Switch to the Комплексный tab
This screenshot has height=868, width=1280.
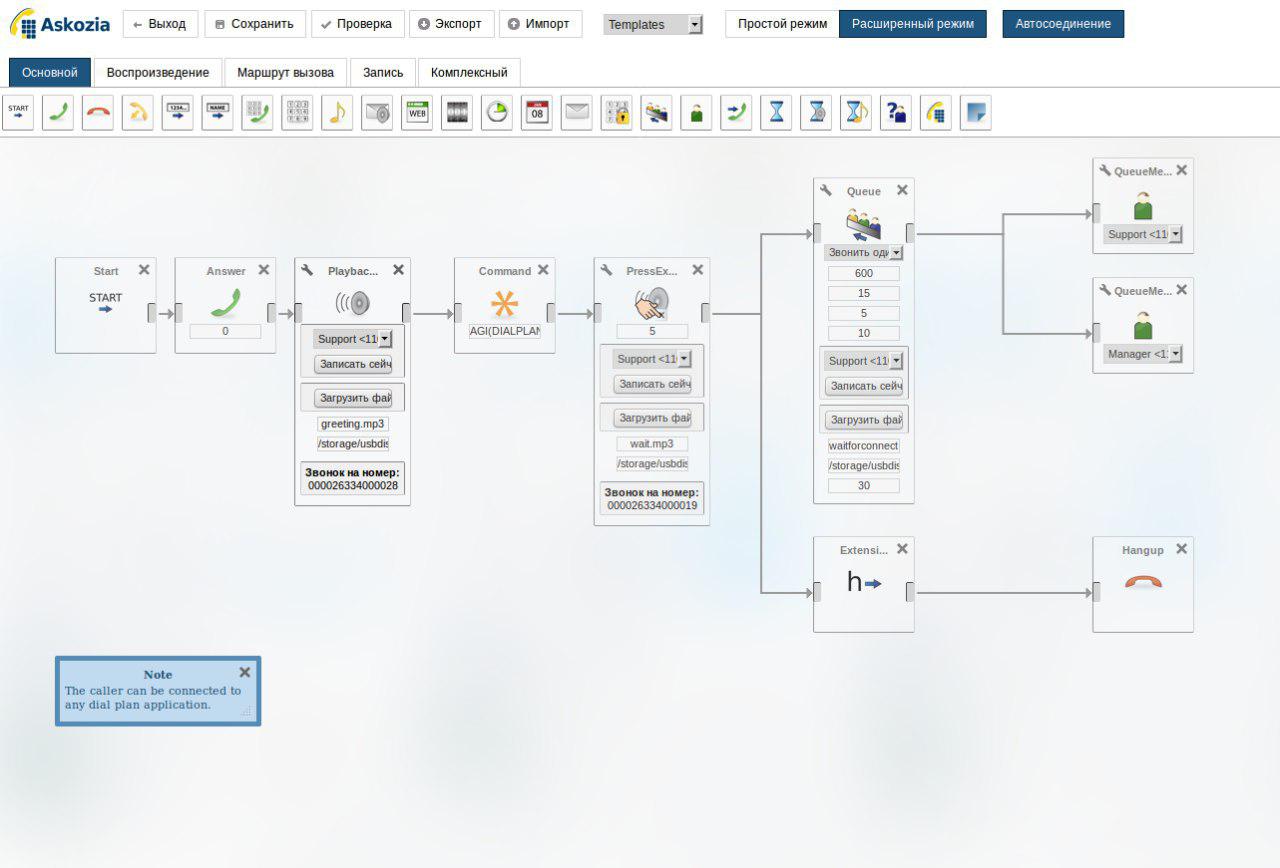click(469, 72)
